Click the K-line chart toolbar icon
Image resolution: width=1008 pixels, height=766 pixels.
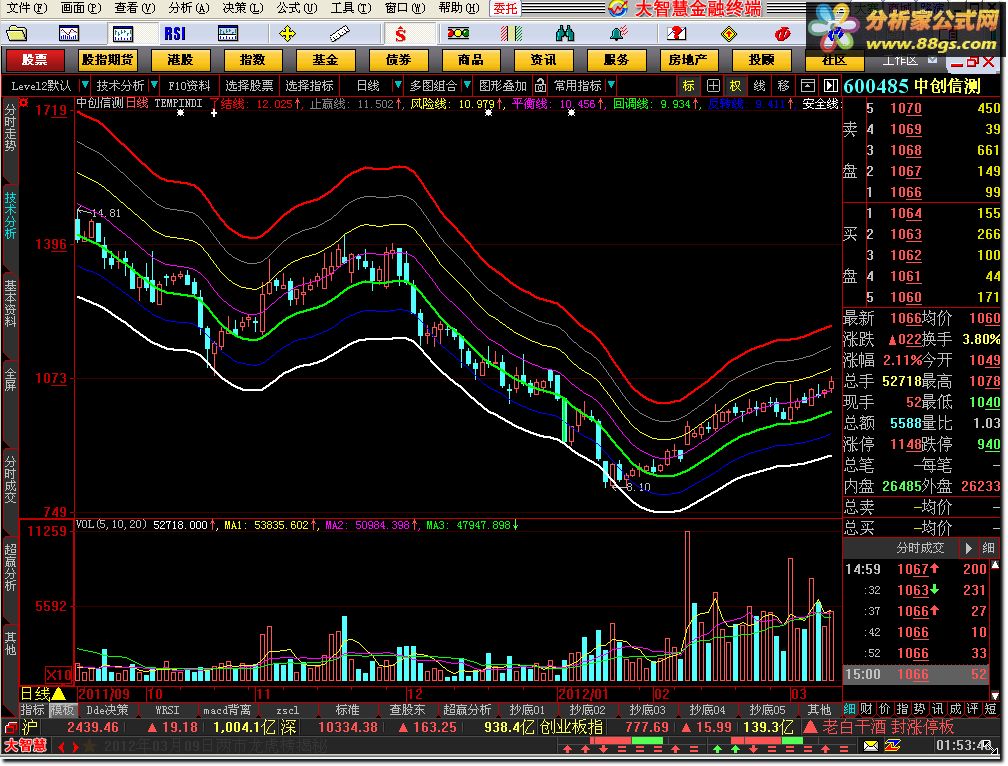pos(122,33)
